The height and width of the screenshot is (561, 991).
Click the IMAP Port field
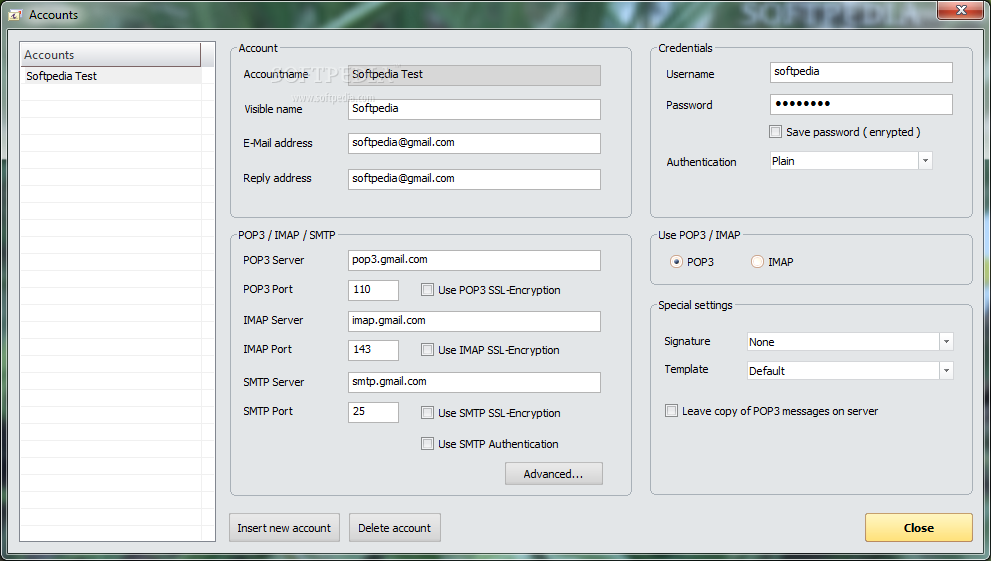tap(374, 350)
